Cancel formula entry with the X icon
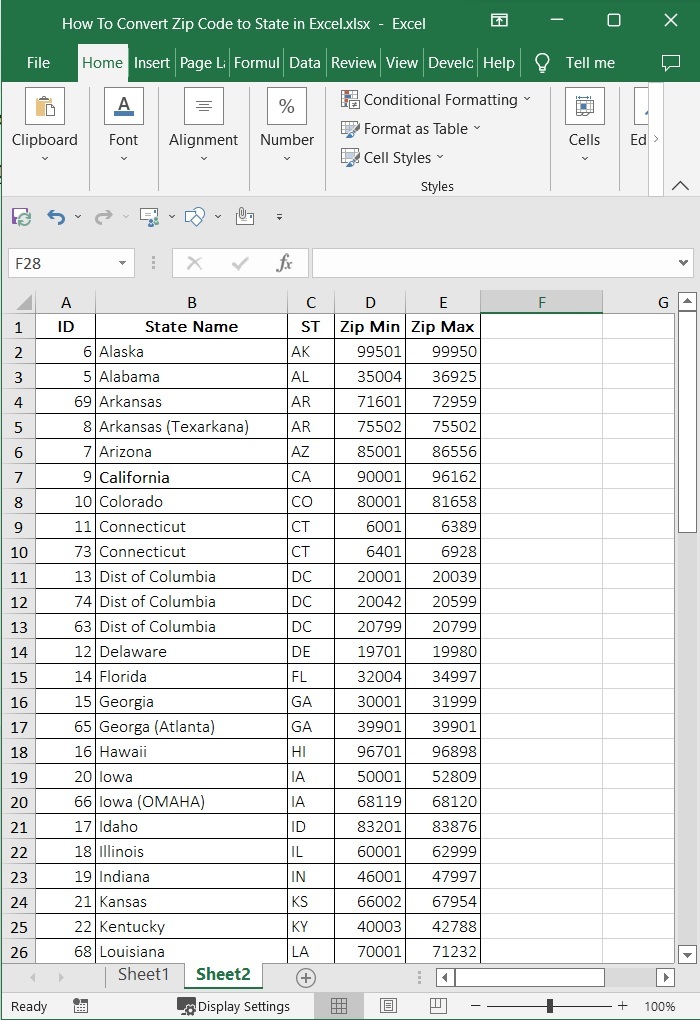This screenshot has height=1020, width=700. click(x=194, y=263)
